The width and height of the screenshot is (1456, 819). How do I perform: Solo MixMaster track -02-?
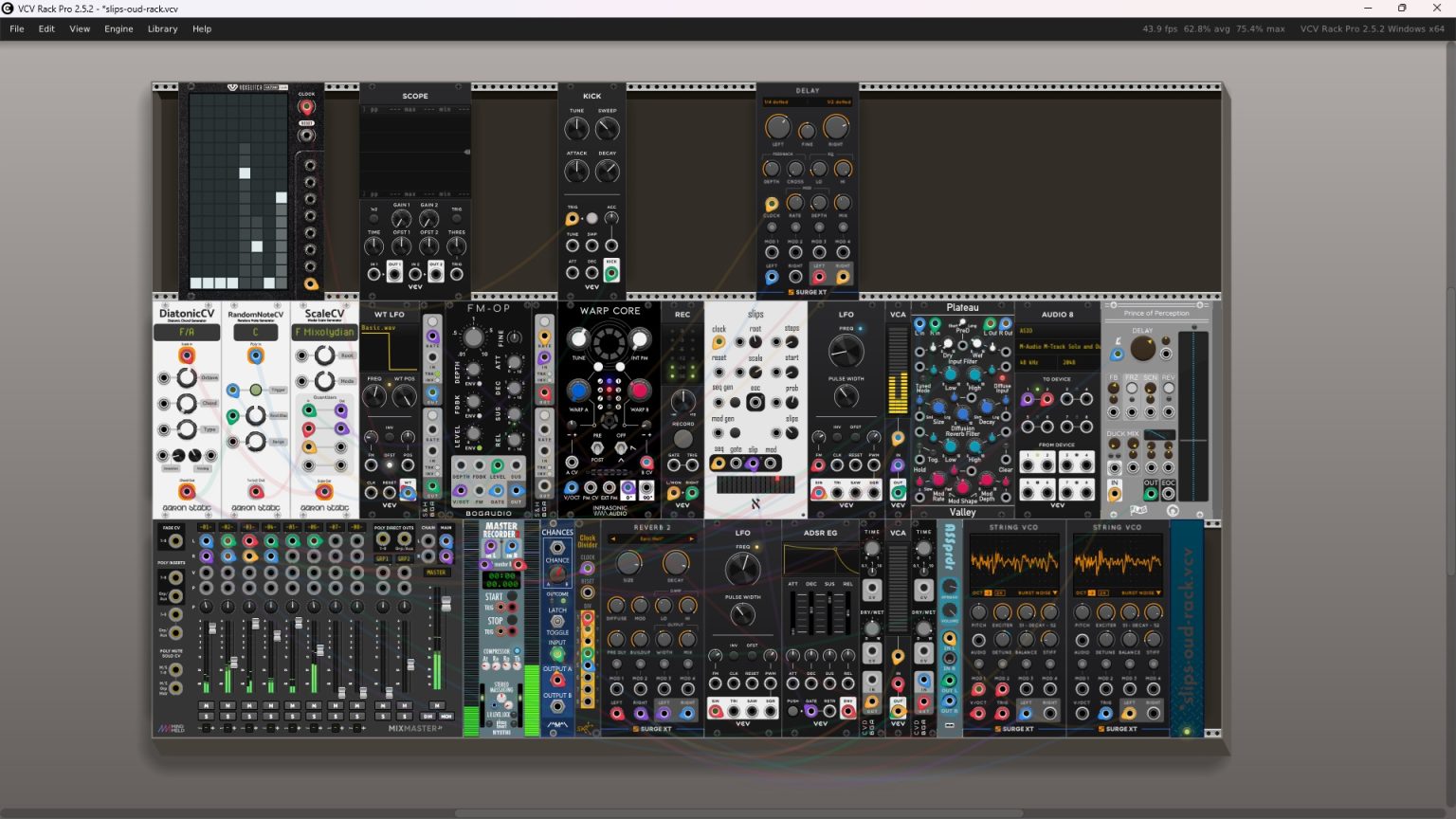pyautogui.click(x=227, y=716)
